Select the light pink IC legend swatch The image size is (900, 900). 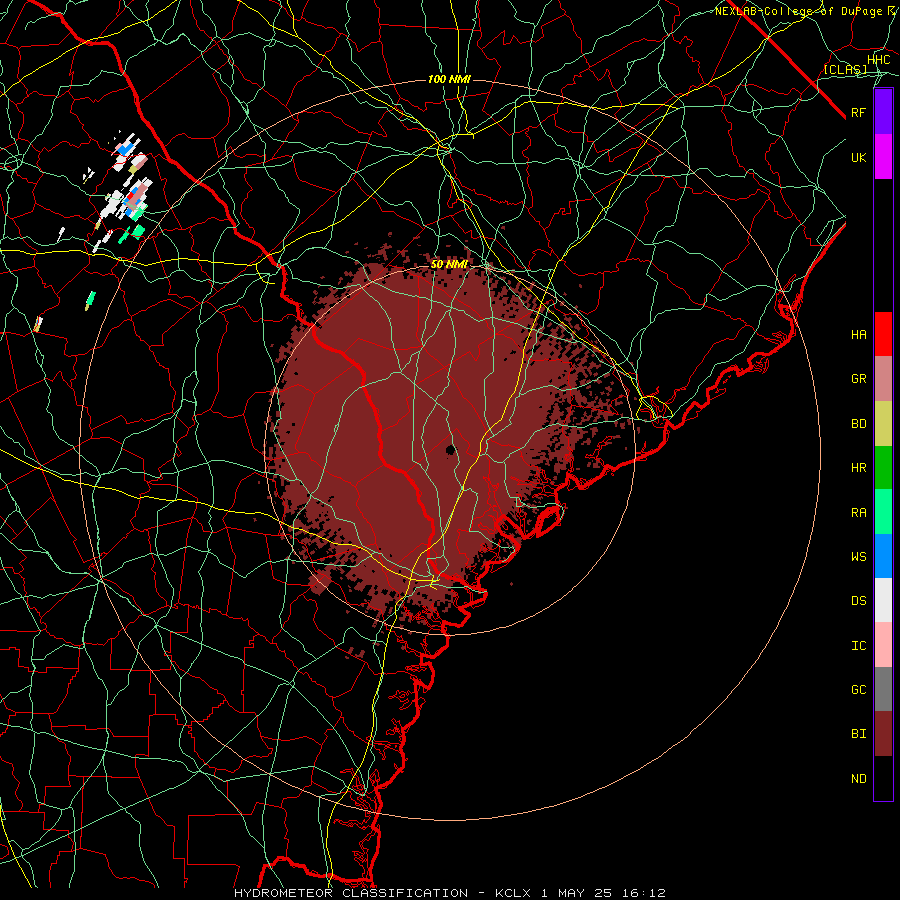tap(883, 645)
